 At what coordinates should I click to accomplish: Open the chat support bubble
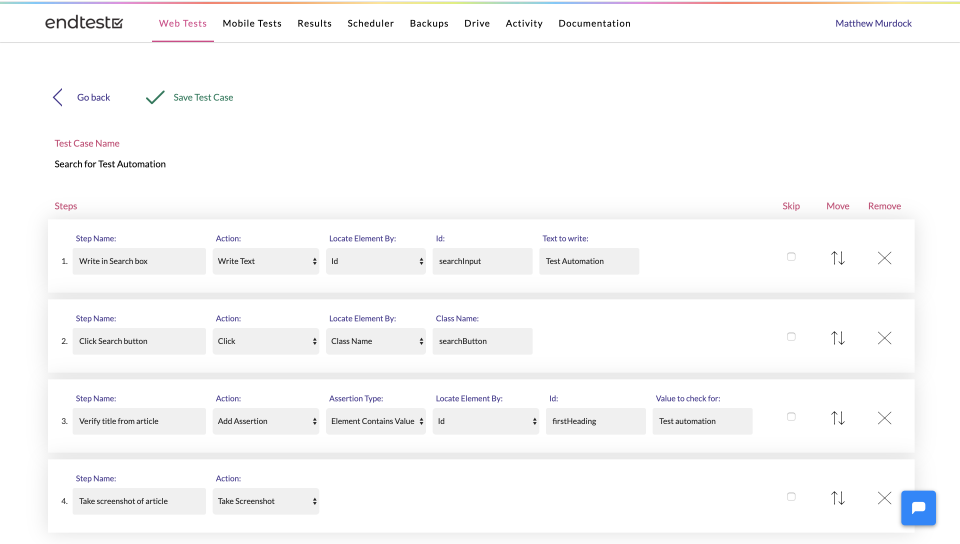click(918, 508)
